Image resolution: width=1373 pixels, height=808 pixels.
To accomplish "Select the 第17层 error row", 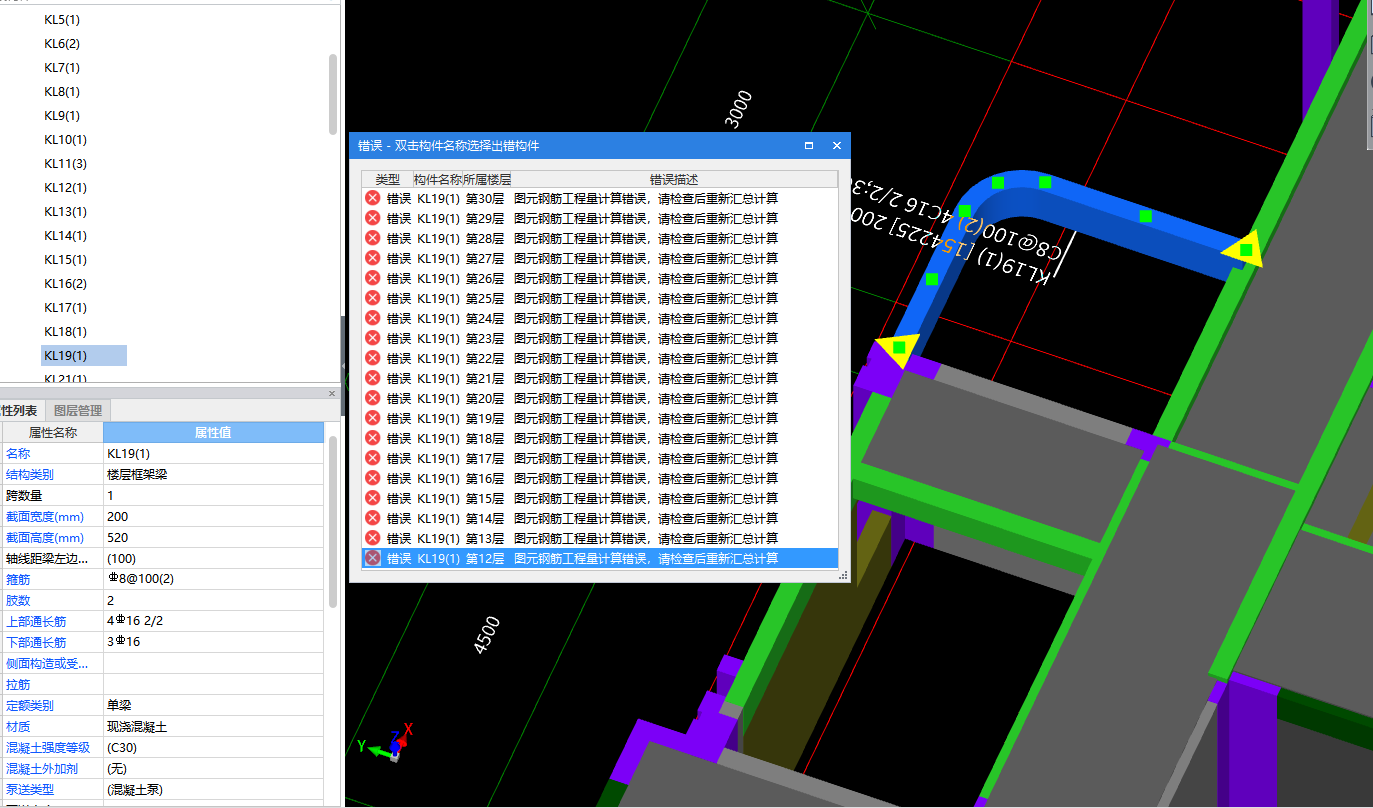I will pos(599,458).
